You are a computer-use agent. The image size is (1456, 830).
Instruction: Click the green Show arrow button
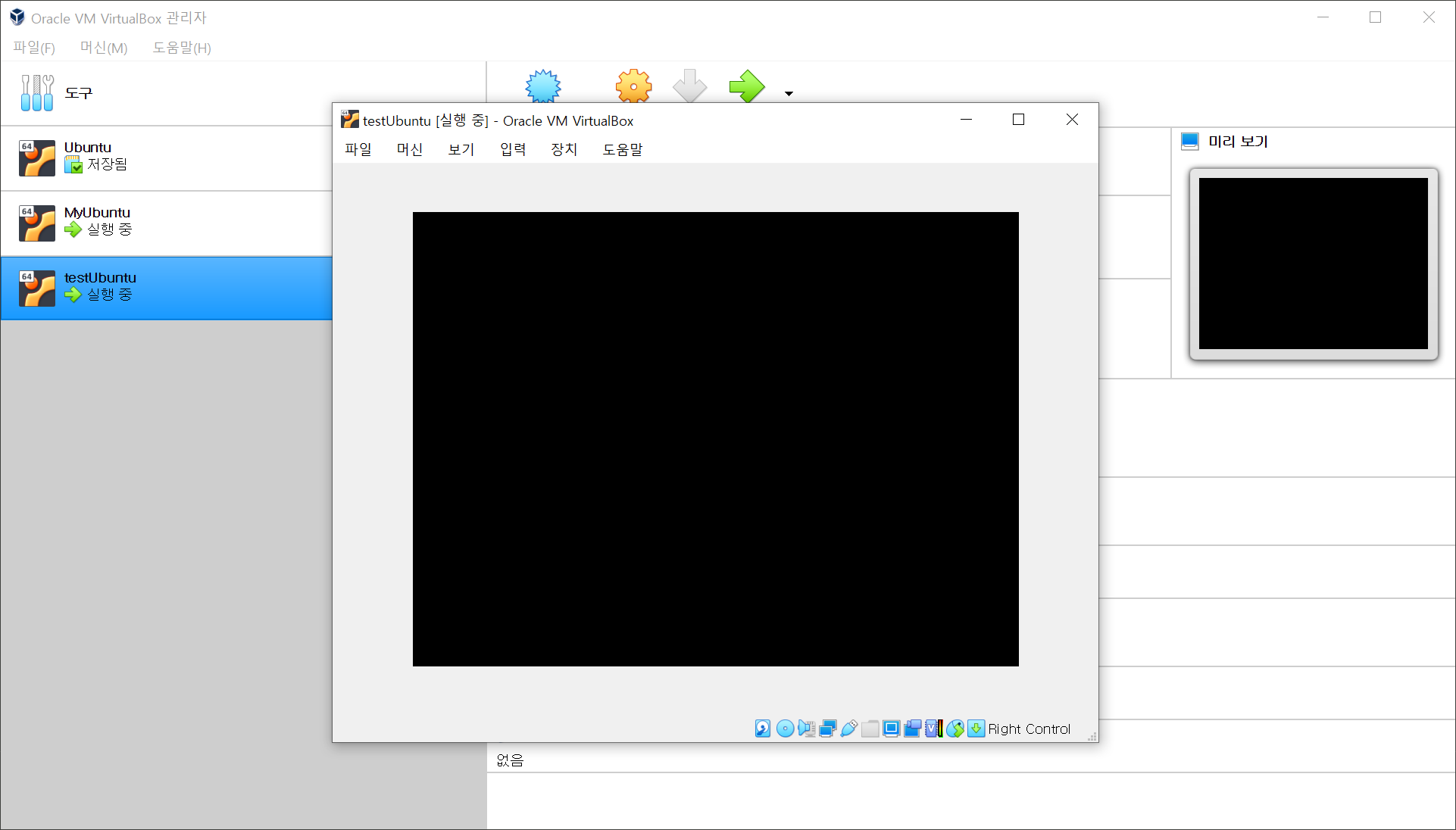point(746,86)
